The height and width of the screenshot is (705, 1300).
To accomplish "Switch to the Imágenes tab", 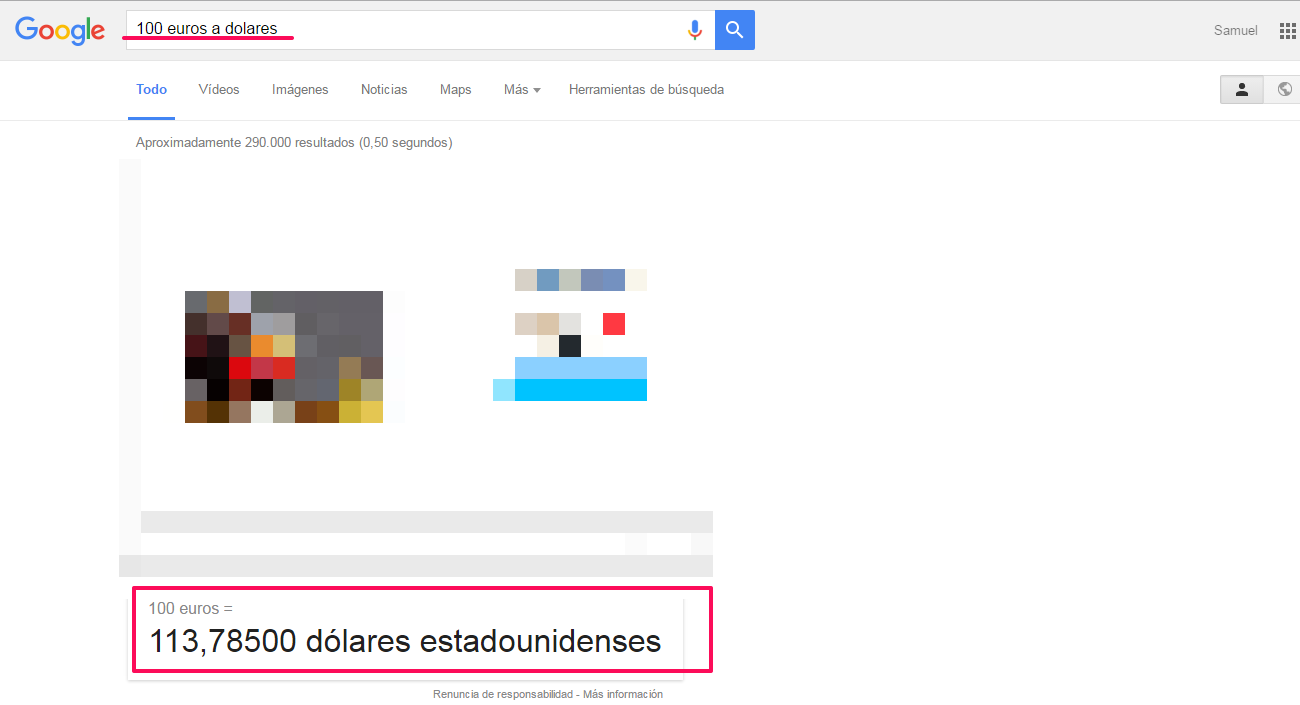I will tap(300, 90).
